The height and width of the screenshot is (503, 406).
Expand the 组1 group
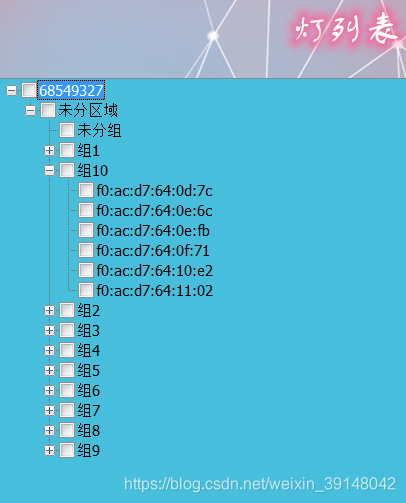click(x=49, y=151)
